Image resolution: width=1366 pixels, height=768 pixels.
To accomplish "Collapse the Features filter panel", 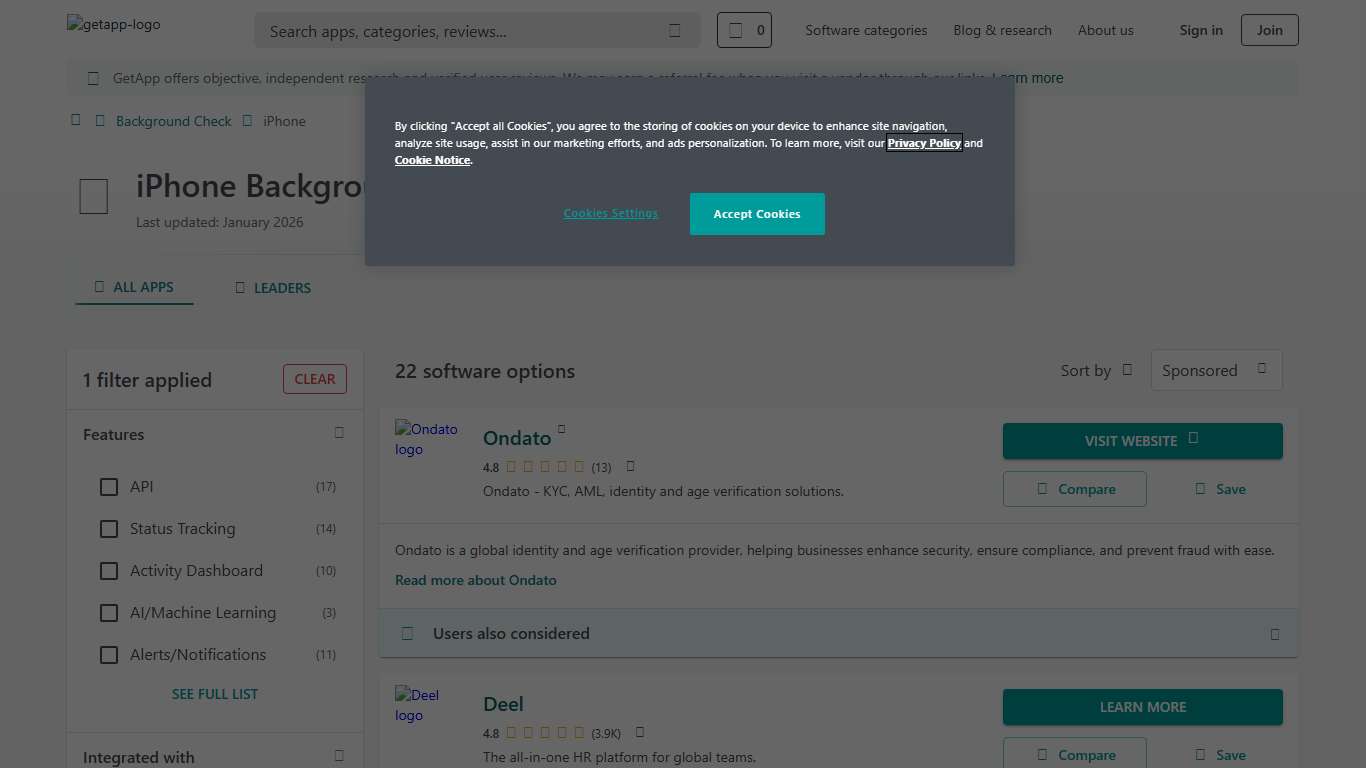I will [339, 434].
